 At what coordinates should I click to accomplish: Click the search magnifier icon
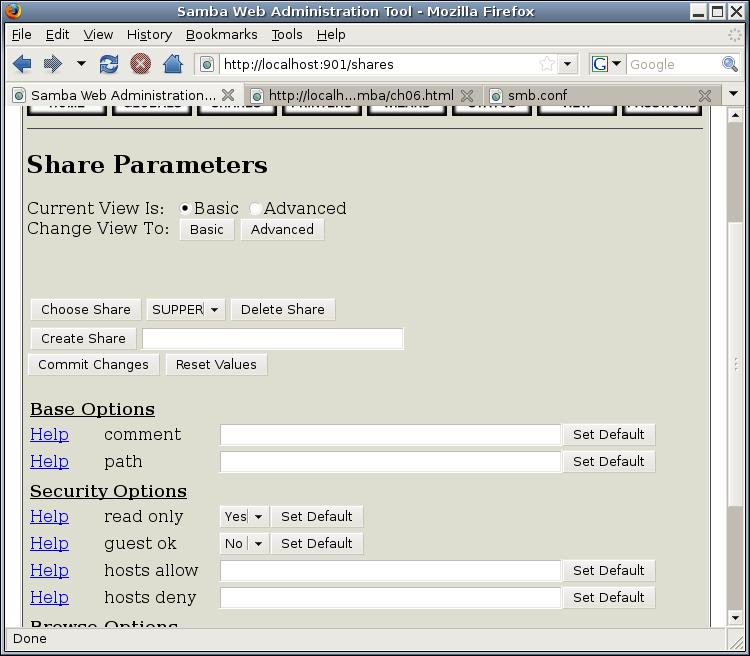click(x=730, y=64)
